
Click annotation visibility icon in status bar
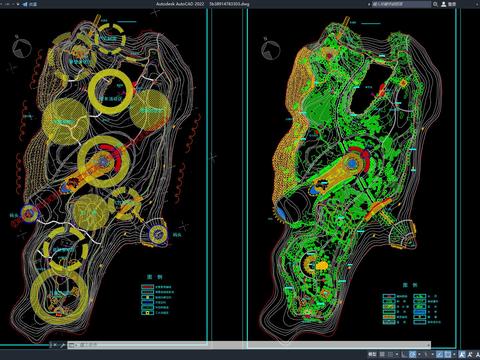(x=463, y=354)
